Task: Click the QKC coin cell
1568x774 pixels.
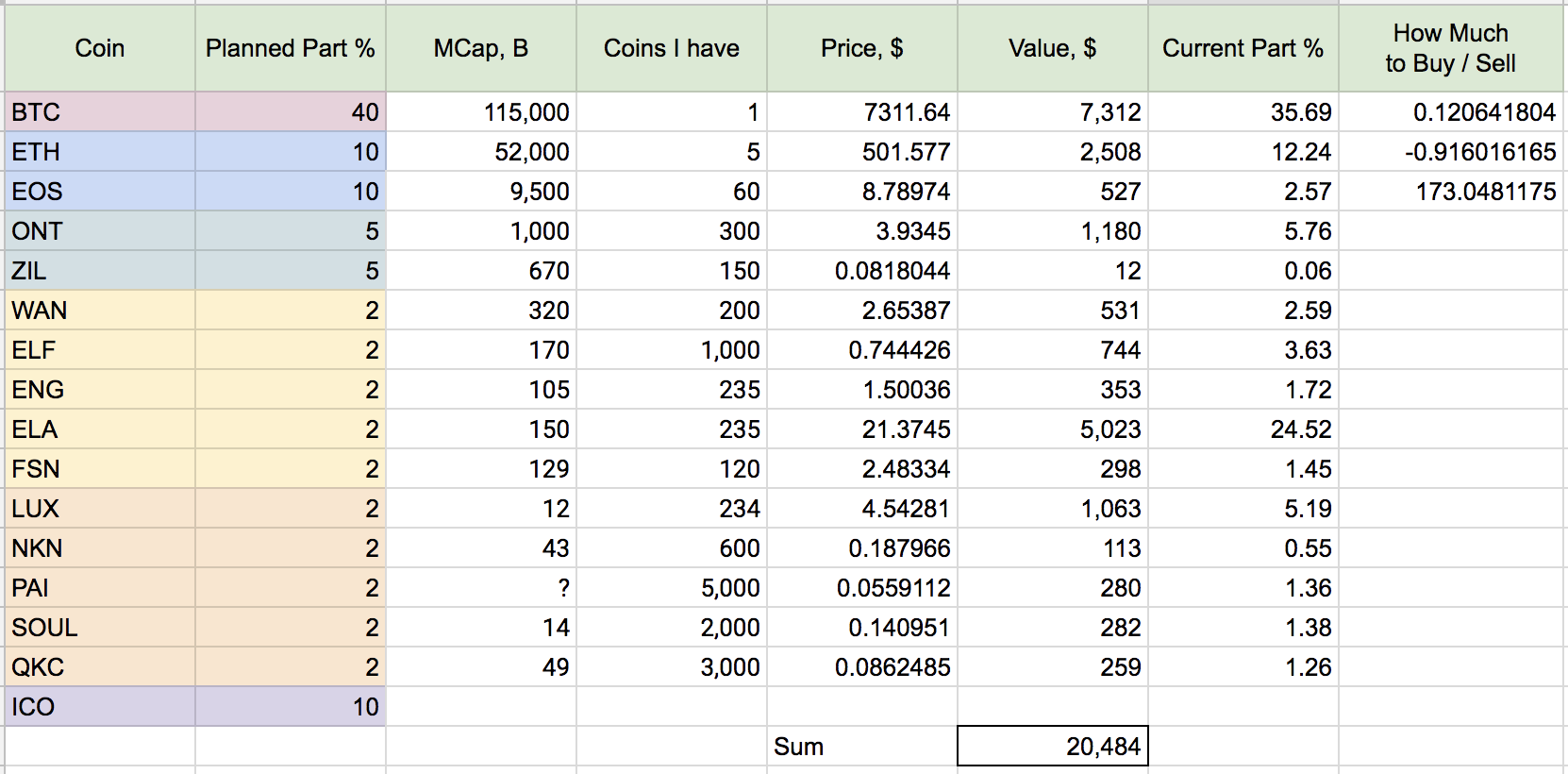Action: click(x=99, y=667)
